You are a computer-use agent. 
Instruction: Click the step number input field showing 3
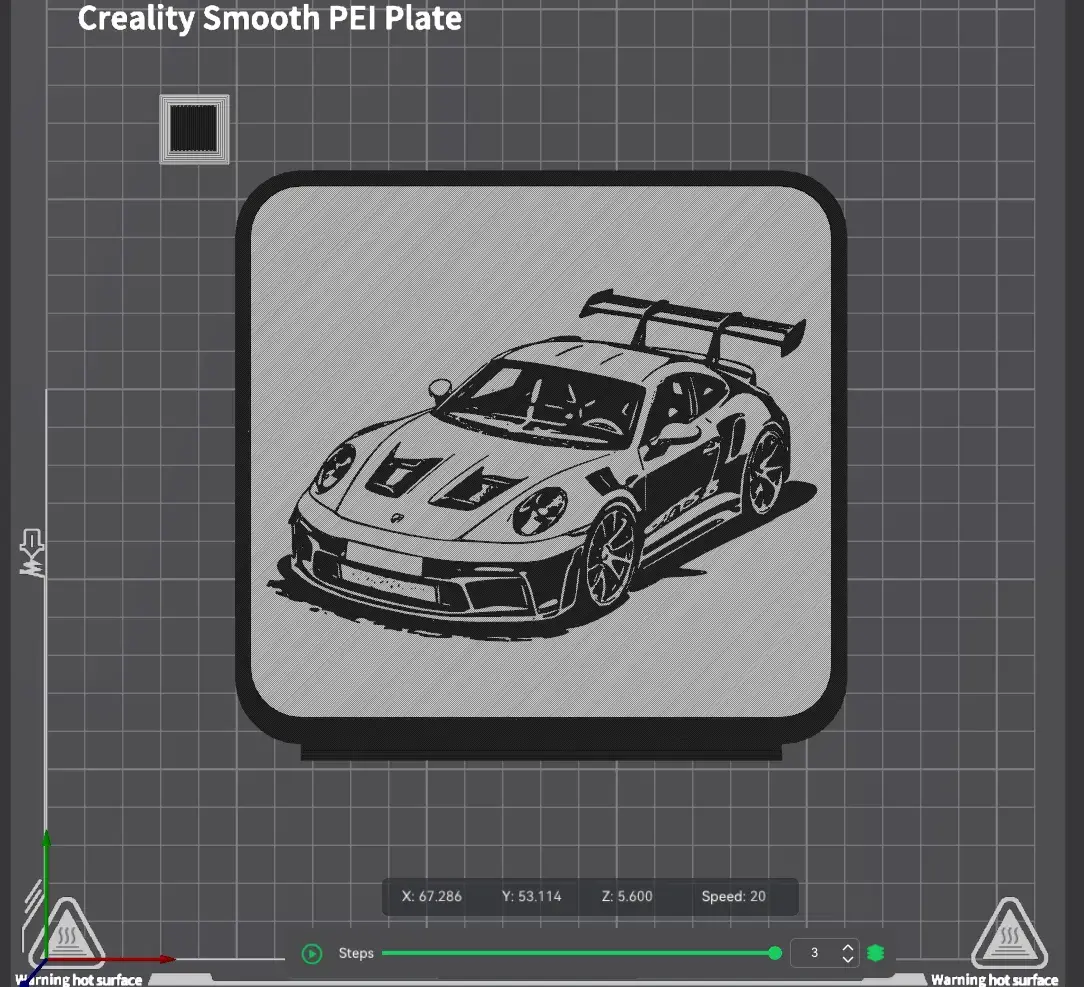click(x=816, y=953)
